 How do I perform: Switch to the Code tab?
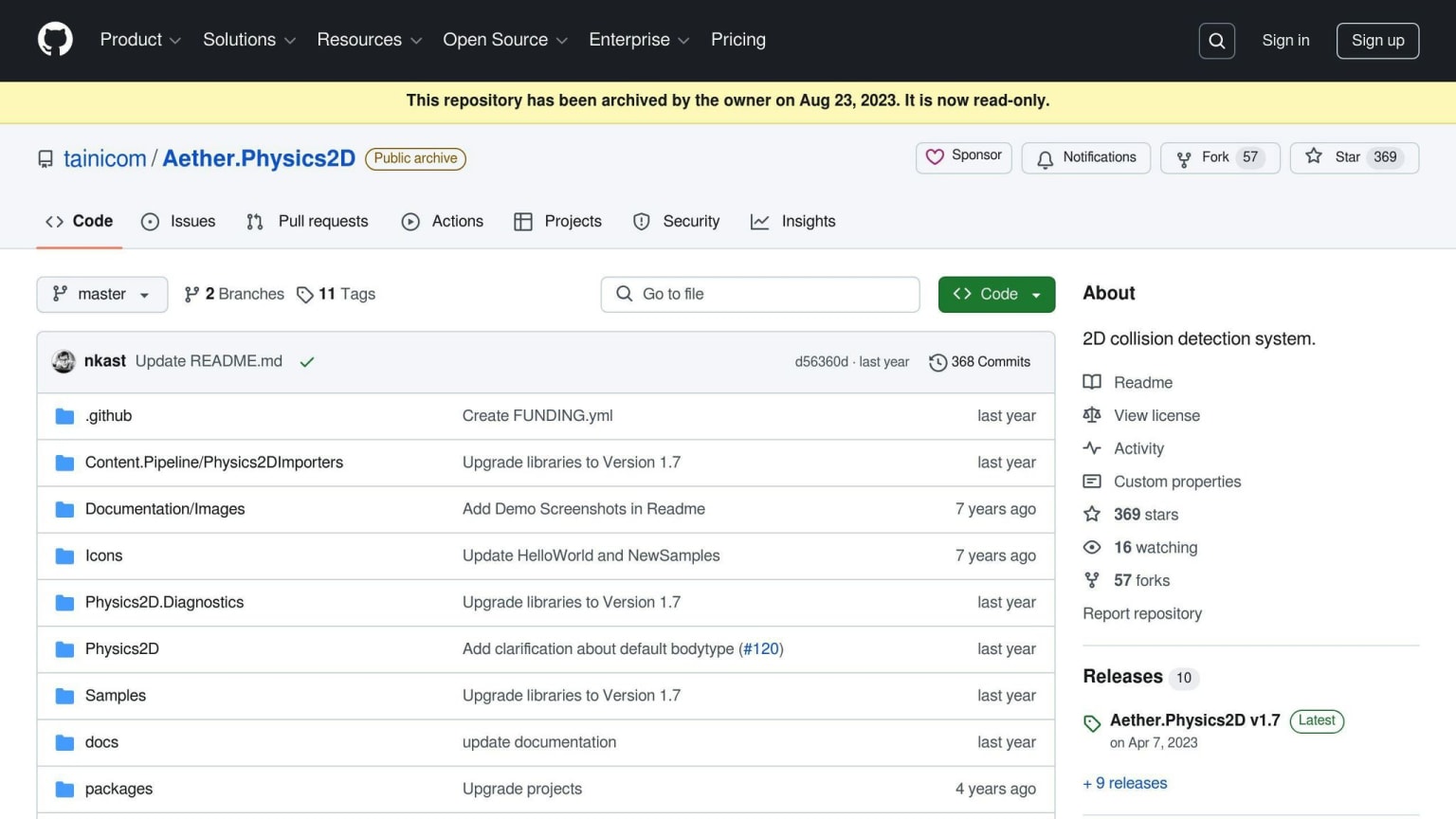(x=80, y=221)
